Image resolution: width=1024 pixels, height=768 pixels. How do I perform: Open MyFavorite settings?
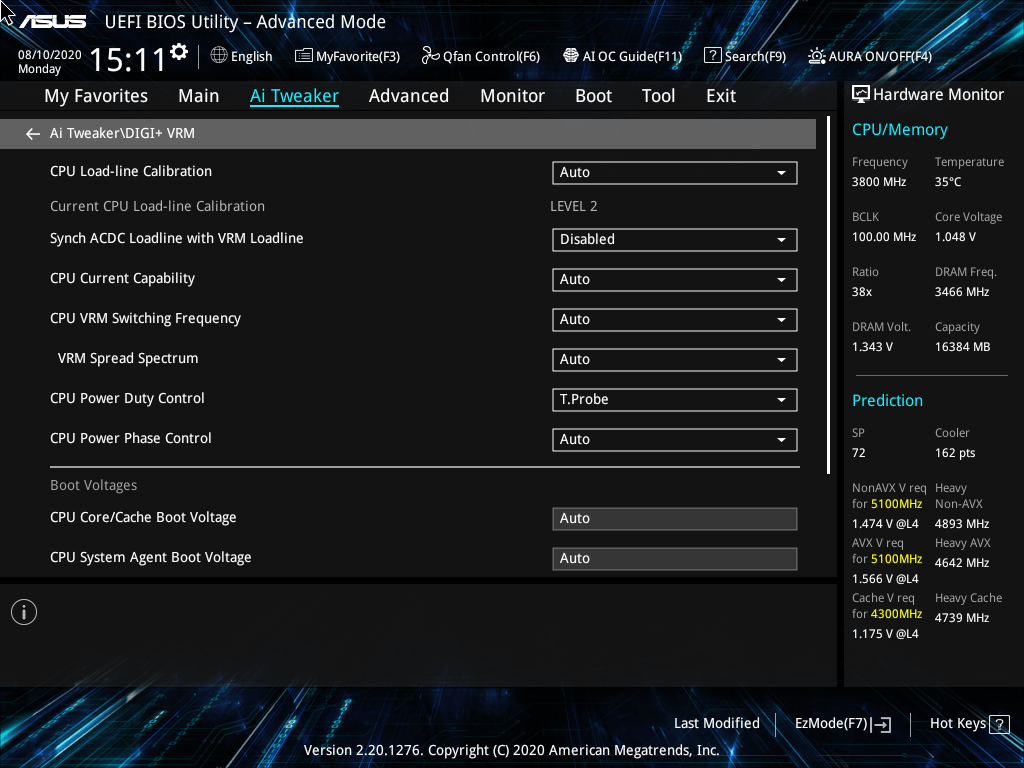tap(347, 56)
